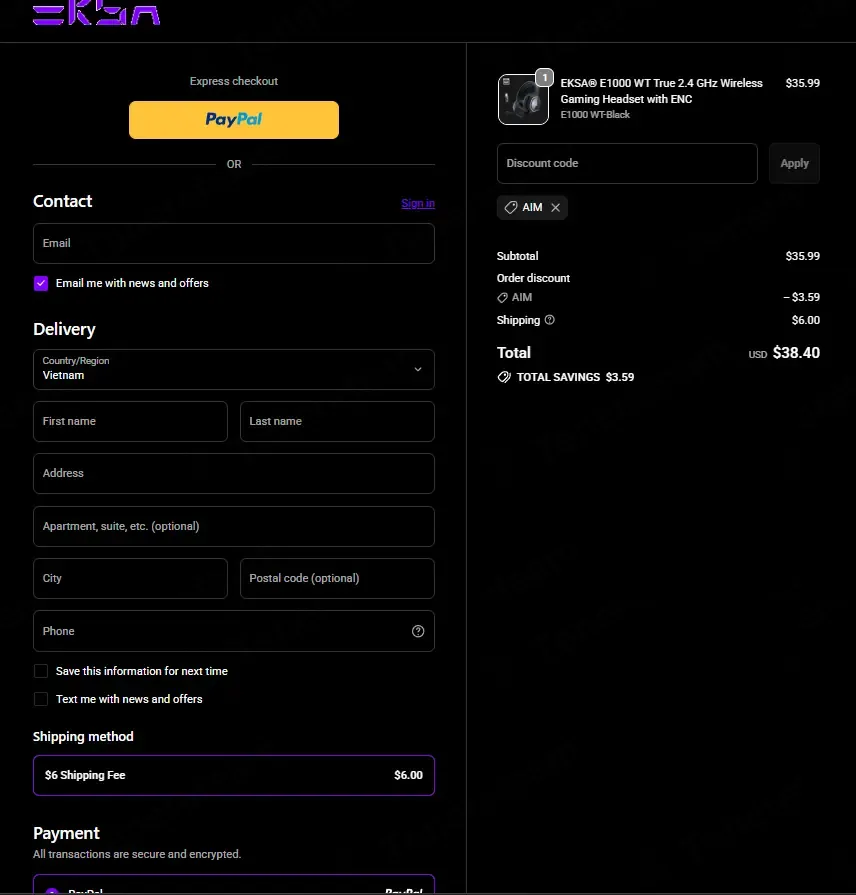Click the First name field

131,422
